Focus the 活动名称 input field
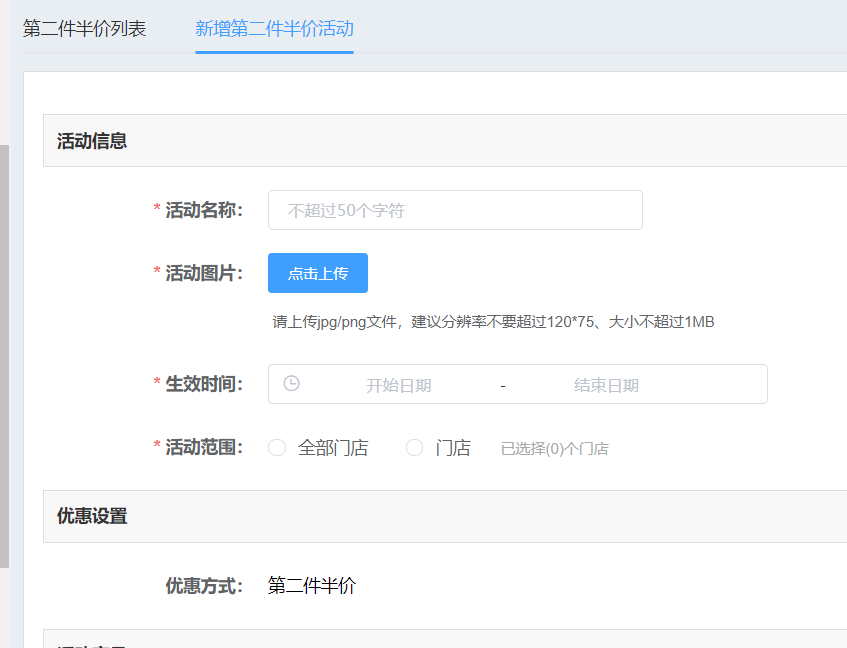The image size is (847, 648). [455, 210]
